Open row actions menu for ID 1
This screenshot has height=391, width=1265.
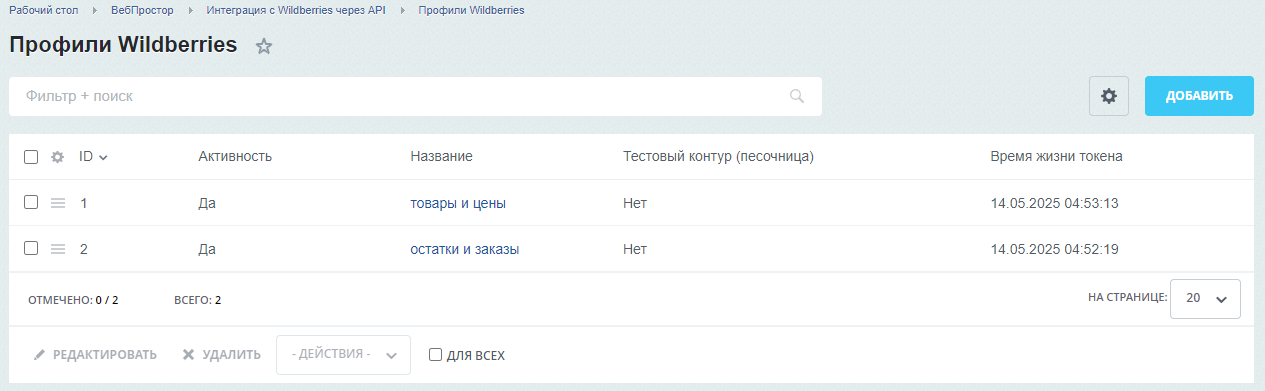[x=58, y=203]
